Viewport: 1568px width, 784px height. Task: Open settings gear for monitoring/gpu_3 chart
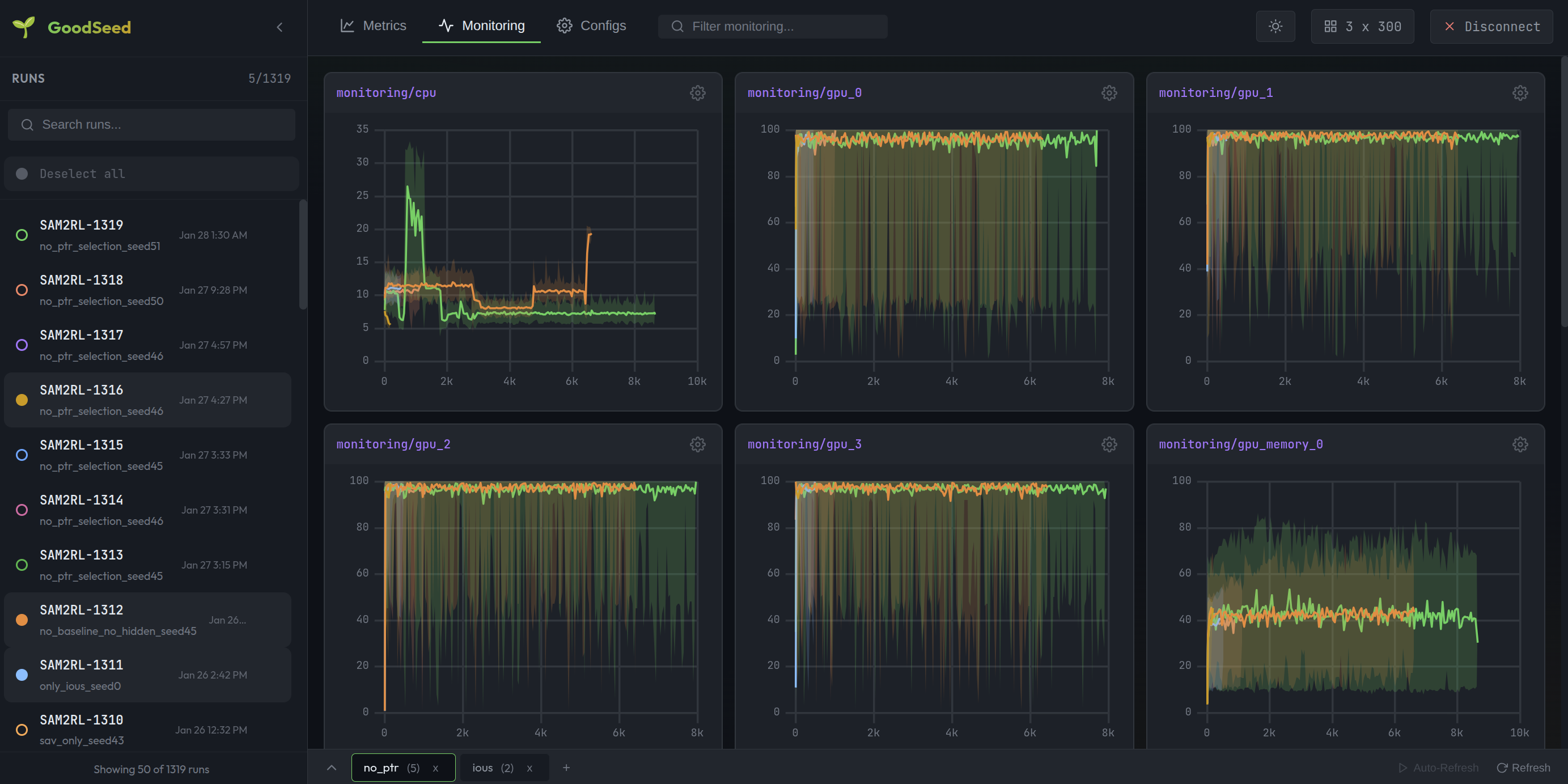pos(1108,444)
